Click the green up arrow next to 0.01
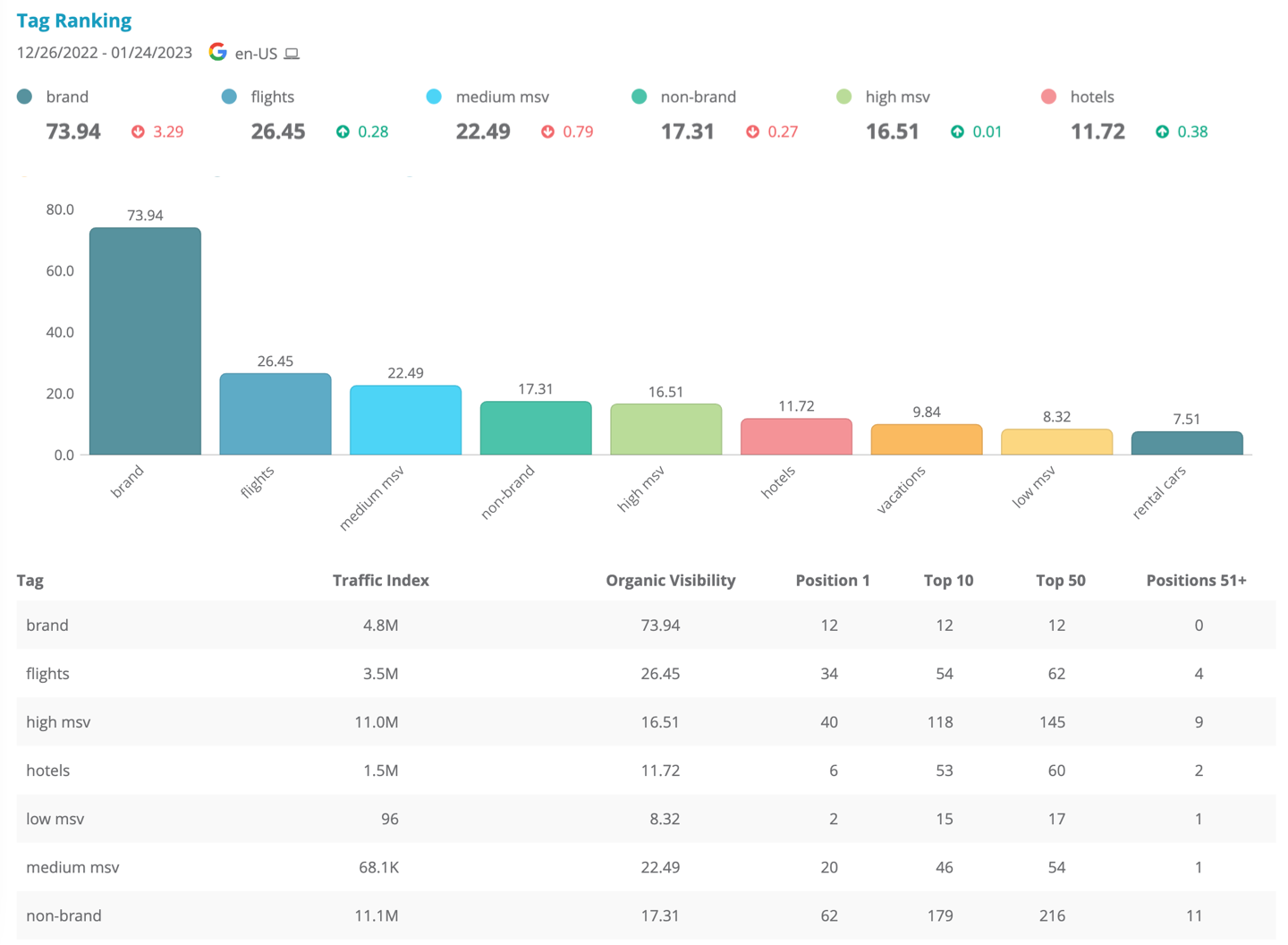This screenshot has width=1288, height=945. point(957,132)
